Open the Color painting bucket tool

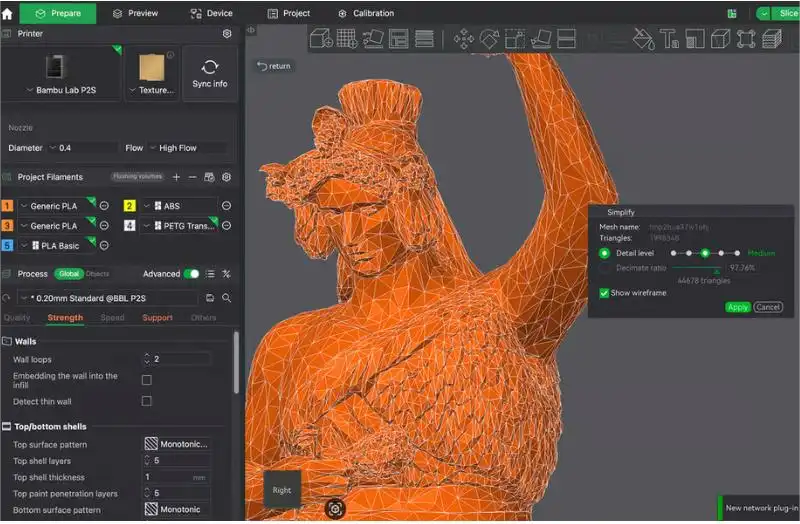tap(643, 39)
